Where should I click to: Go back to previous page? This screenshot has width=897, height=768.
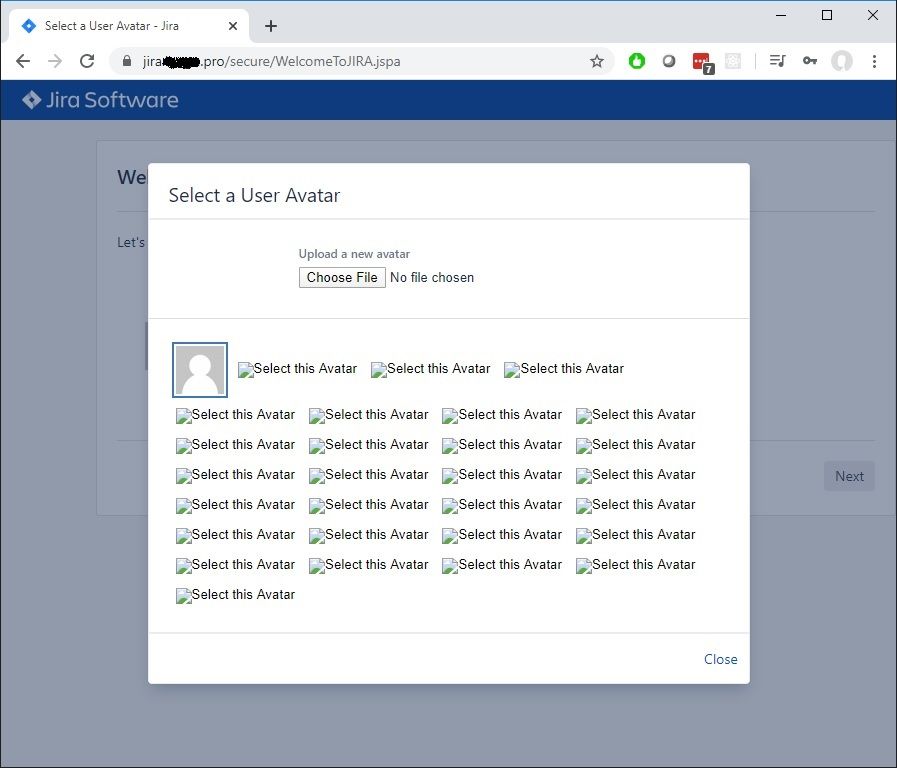click(x=23, y=61)
